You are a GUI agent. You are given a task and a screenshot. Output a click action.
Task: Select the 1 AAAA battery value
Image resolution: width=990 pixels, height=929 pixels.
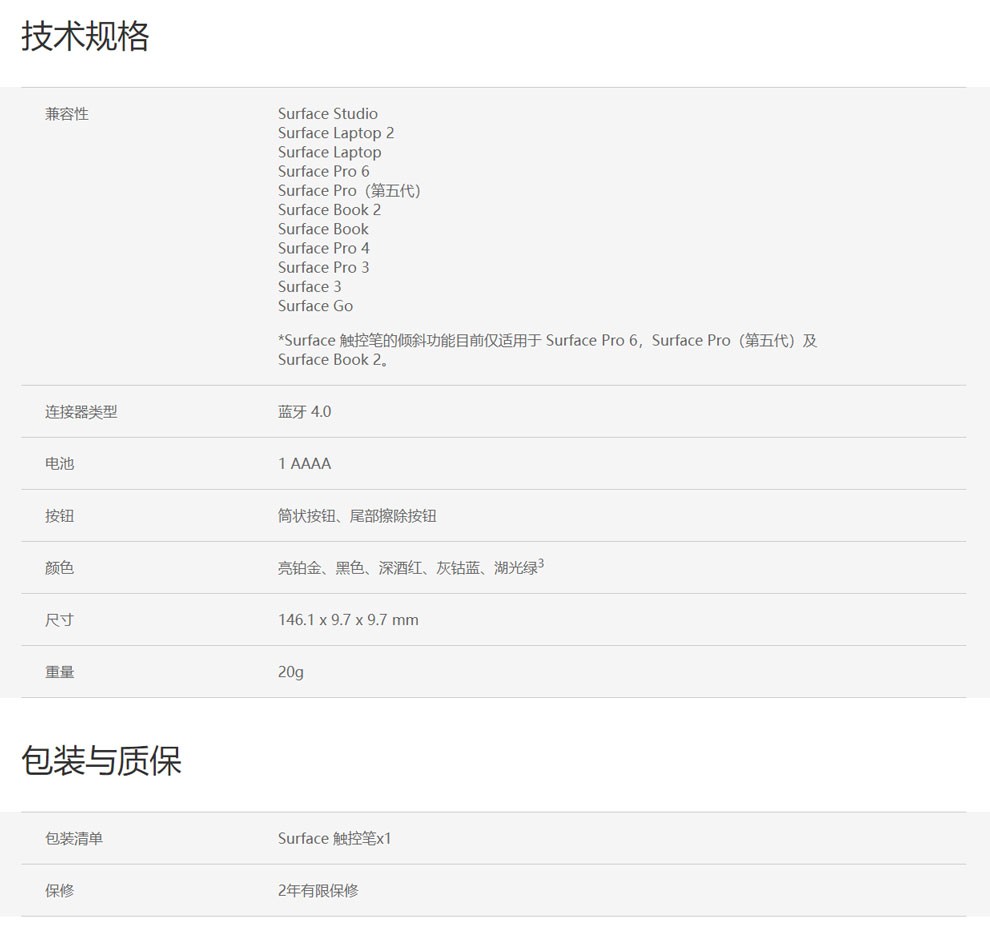click(x=304, y=464)
